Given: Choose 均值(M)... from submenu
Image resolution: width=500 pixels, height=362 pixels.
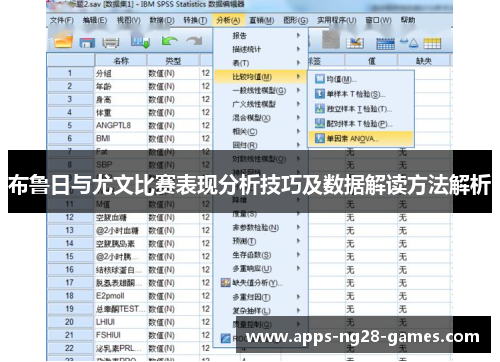Looking at the screenshot, I should [x=361, y=79].
